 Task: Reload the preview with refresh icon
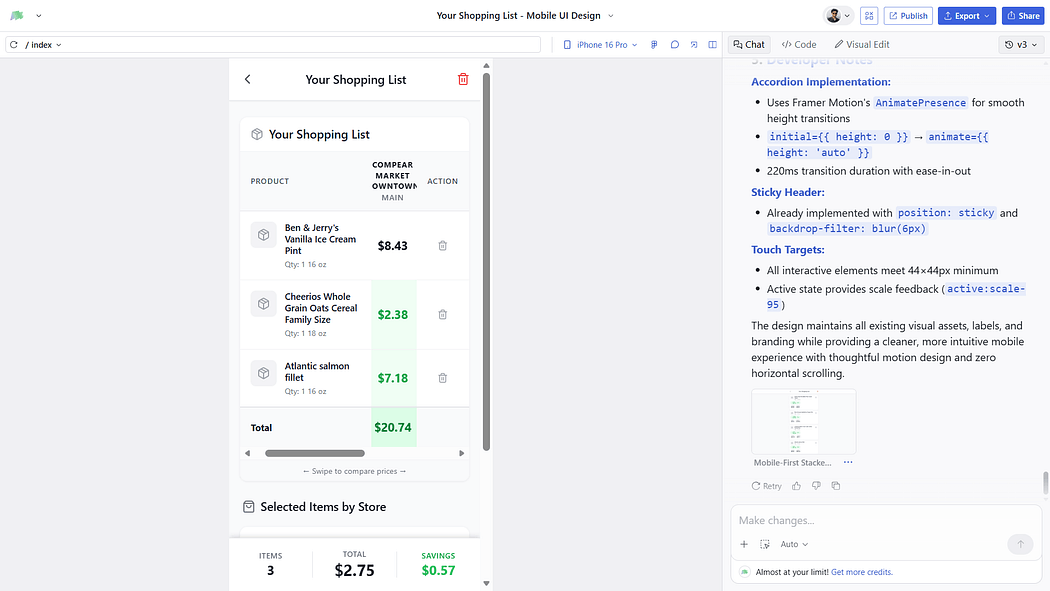(14, 45)
